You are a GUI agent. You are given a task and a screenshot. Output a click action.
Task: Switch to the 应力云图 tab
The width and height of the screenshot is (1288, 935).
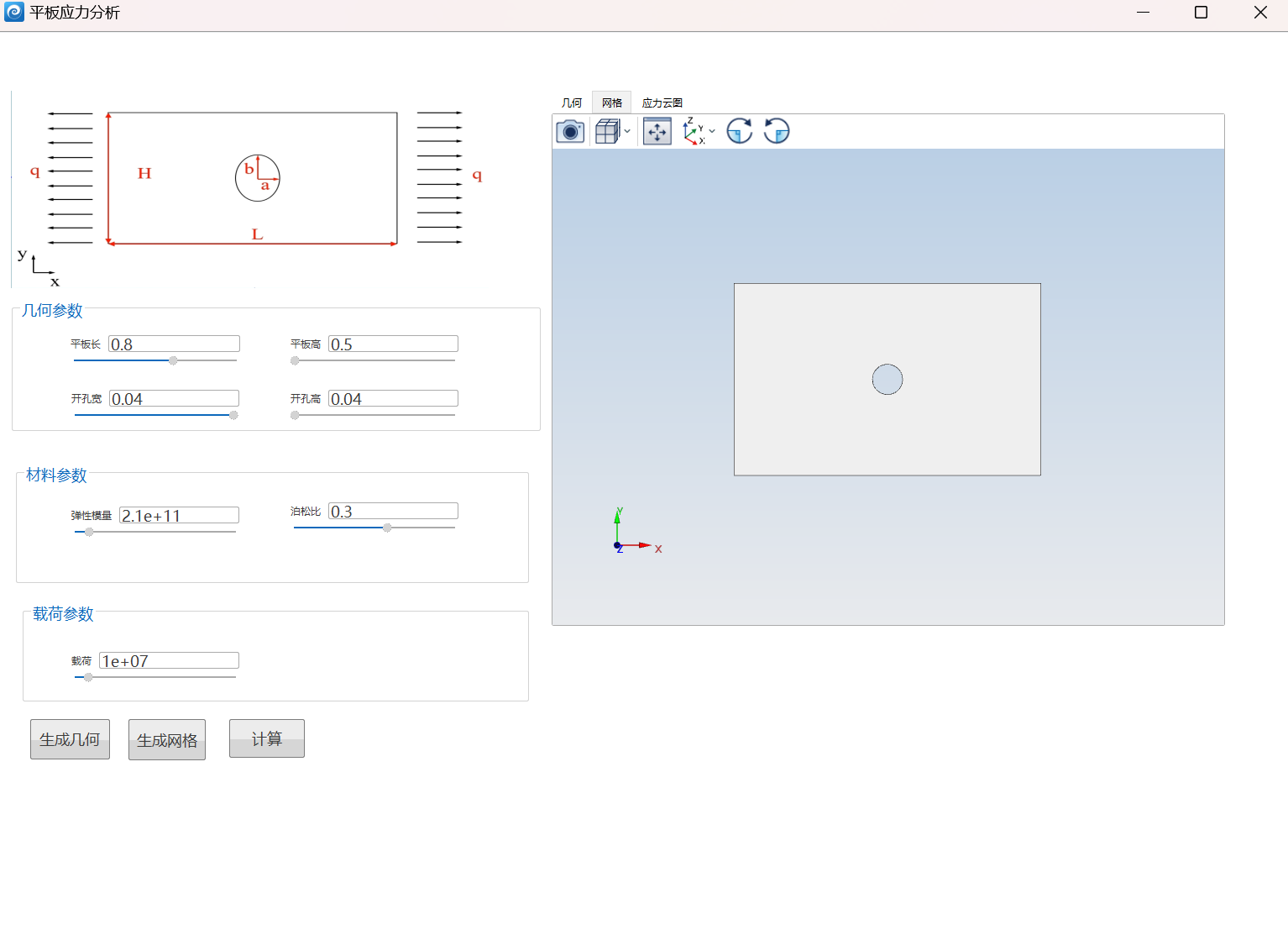click(x=662, y=102)
